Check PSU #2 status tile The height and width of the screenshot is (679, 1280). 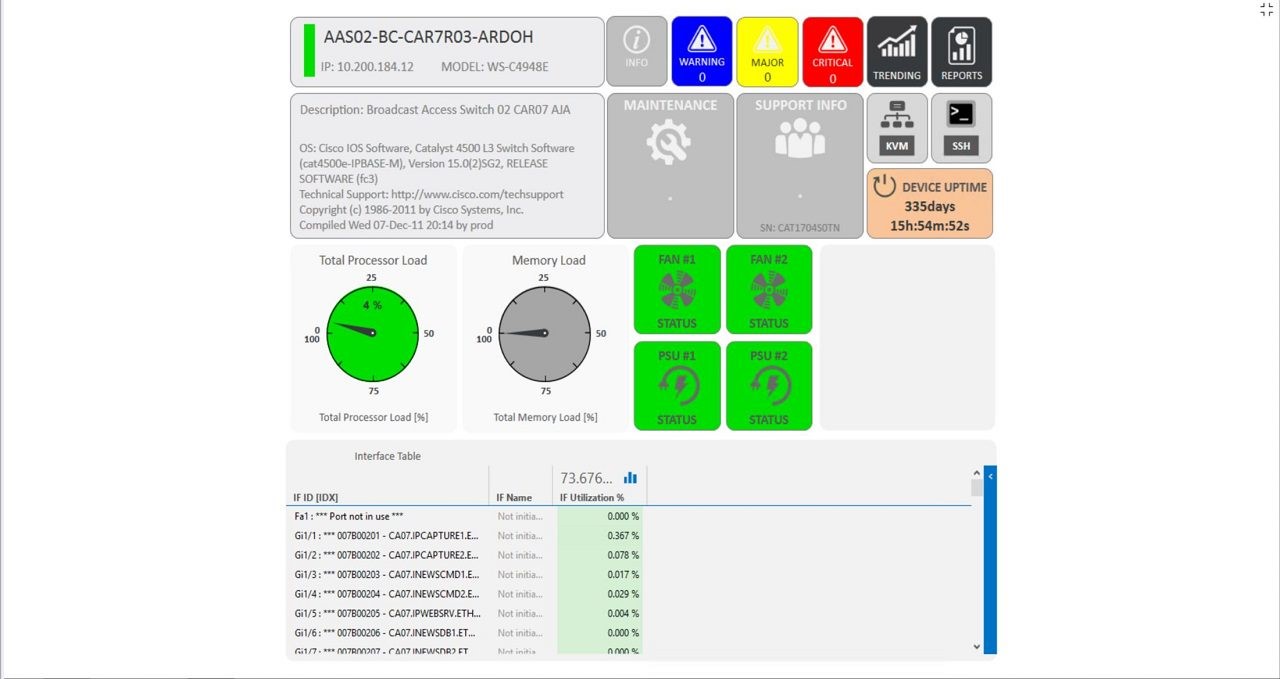[x=769, y=386]
